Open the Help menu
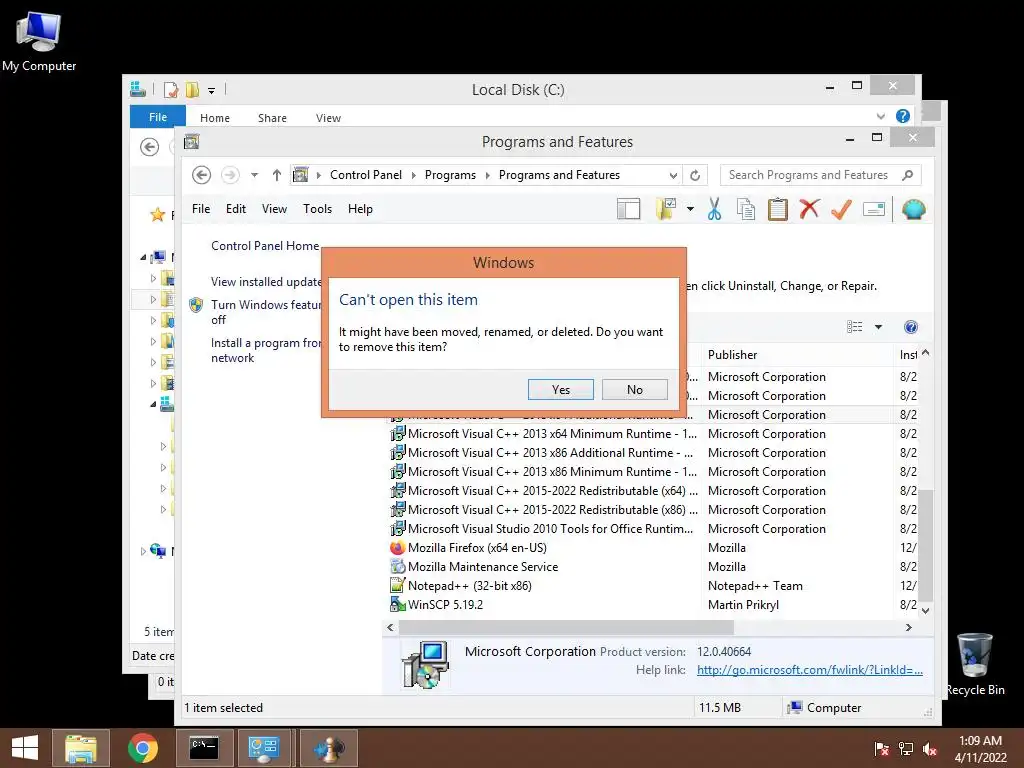The image size is (1024, 768). [x=360, y=209]
